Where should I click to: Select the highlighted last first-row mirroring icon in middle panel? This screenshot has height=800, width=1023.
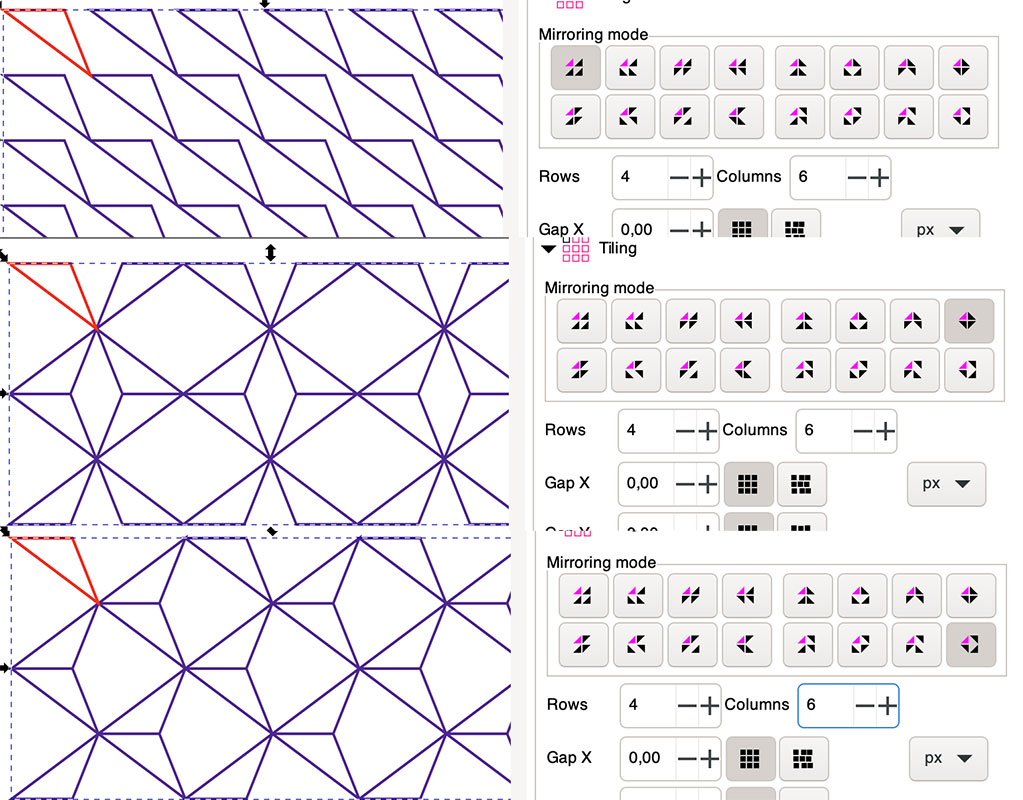point(968,321)
